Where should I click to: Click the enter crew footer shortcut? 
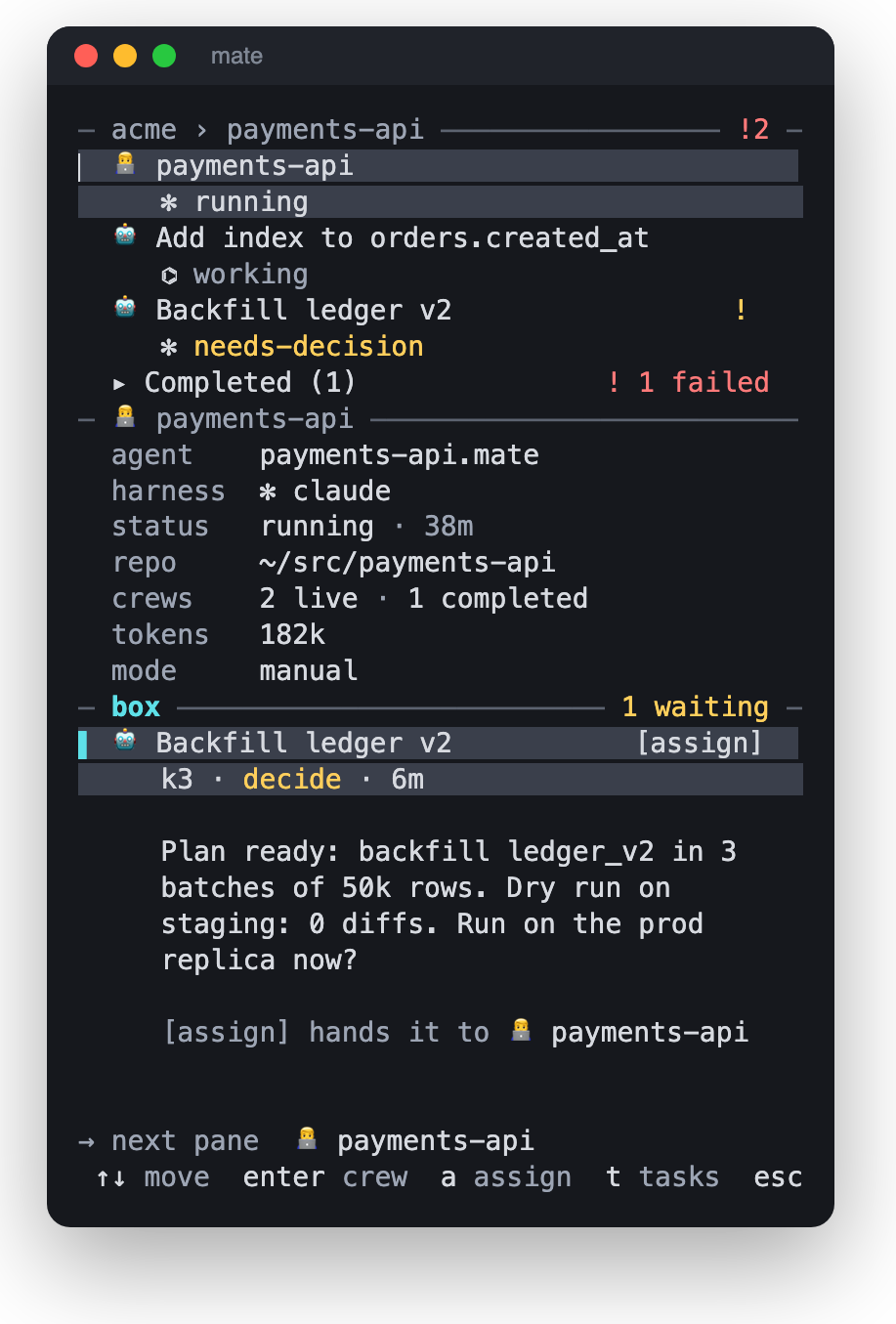325,1177
